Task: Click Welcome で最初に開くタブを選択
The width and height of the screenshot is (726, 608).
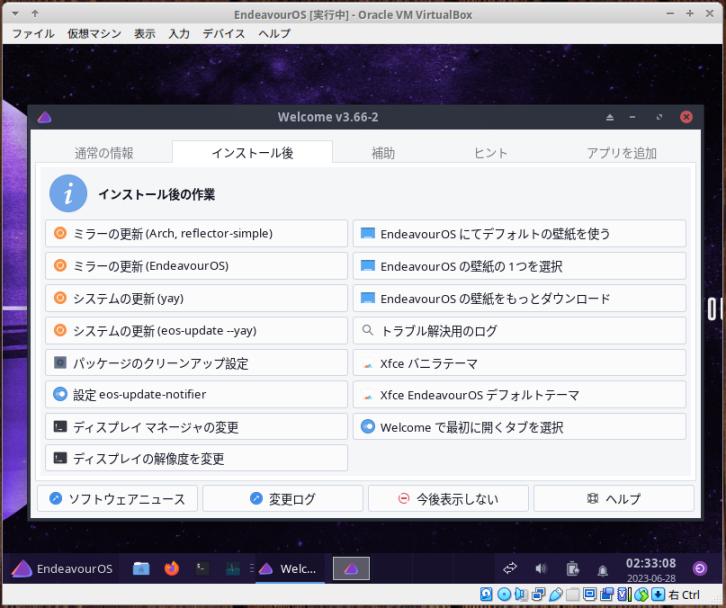Action: point(519,426)
